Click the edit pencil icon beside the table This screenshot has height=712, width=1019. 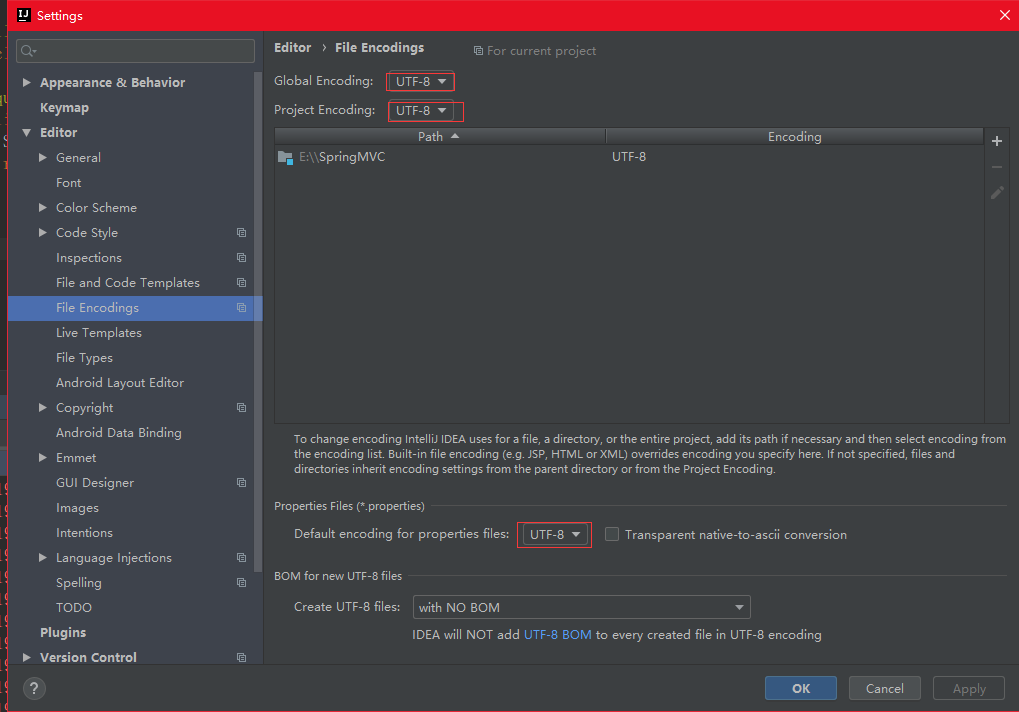pos(996,193)
